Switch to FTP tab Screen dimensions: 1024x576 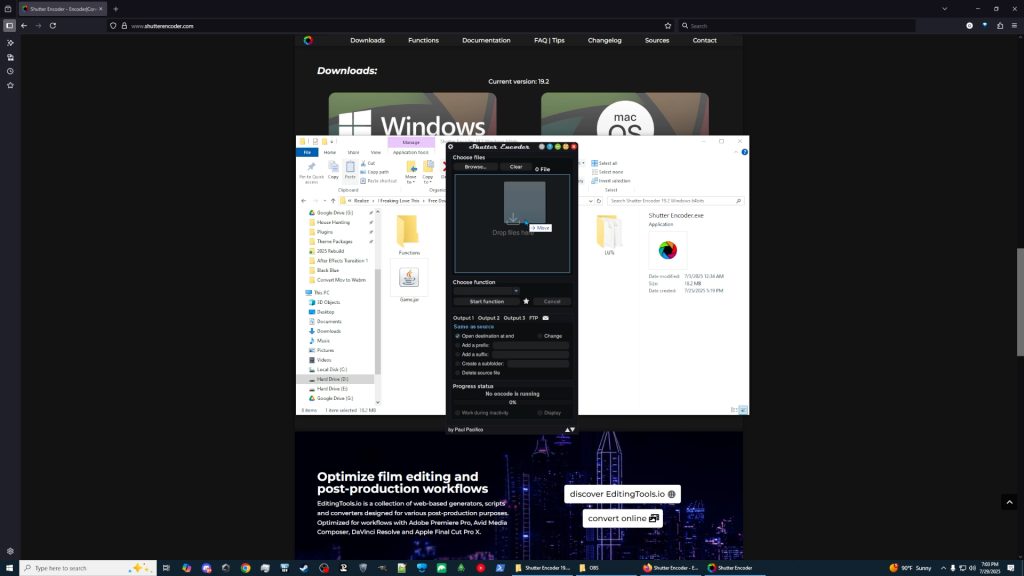pos(534,318)
